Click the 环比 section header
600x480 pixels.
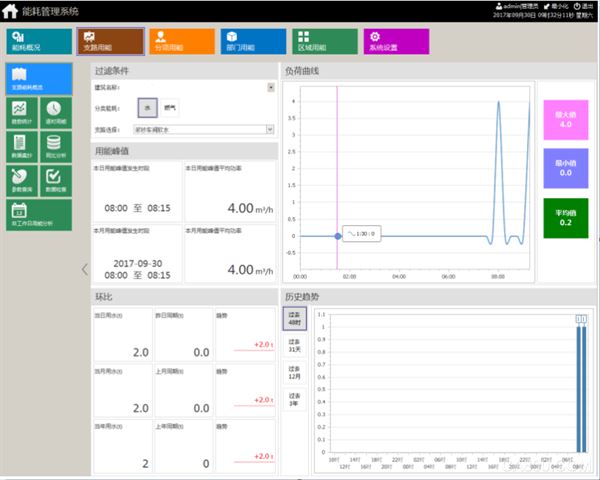click(x=104, y=297)
